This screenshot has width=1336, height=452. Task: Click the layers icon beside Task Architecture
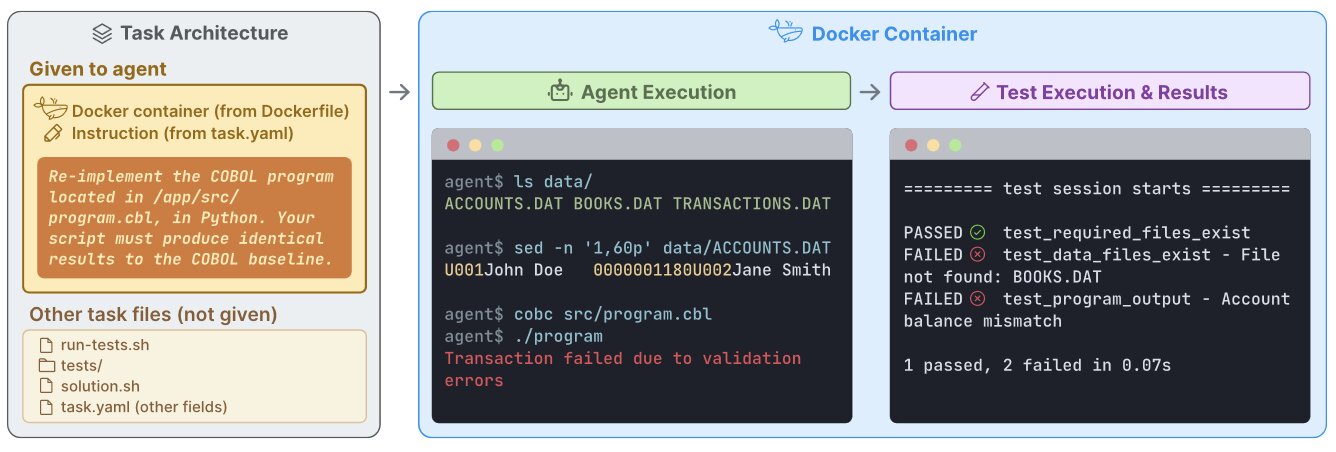[101, 33]
